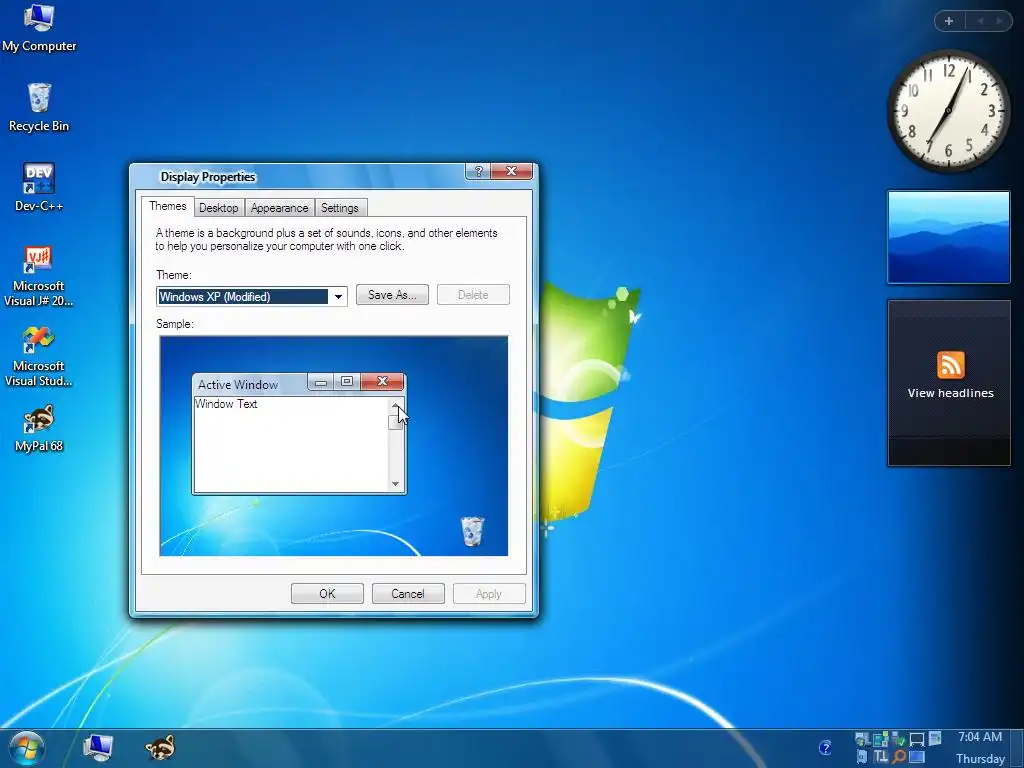Click the OK button
Screen dimensions: 1024x768
pos(327,594)
